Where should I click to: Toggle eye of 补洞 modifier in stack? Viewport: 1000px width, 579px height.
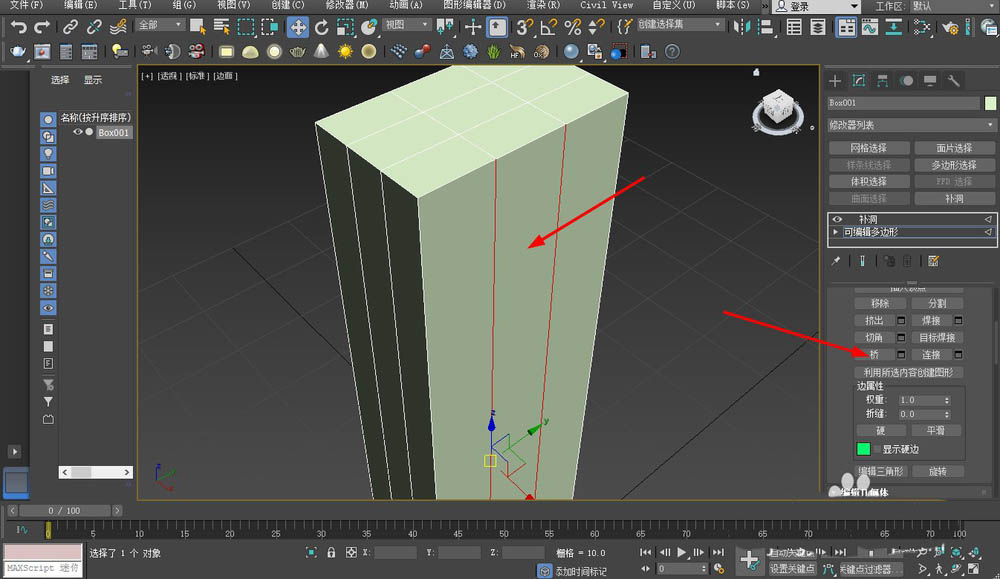(837, 219)
